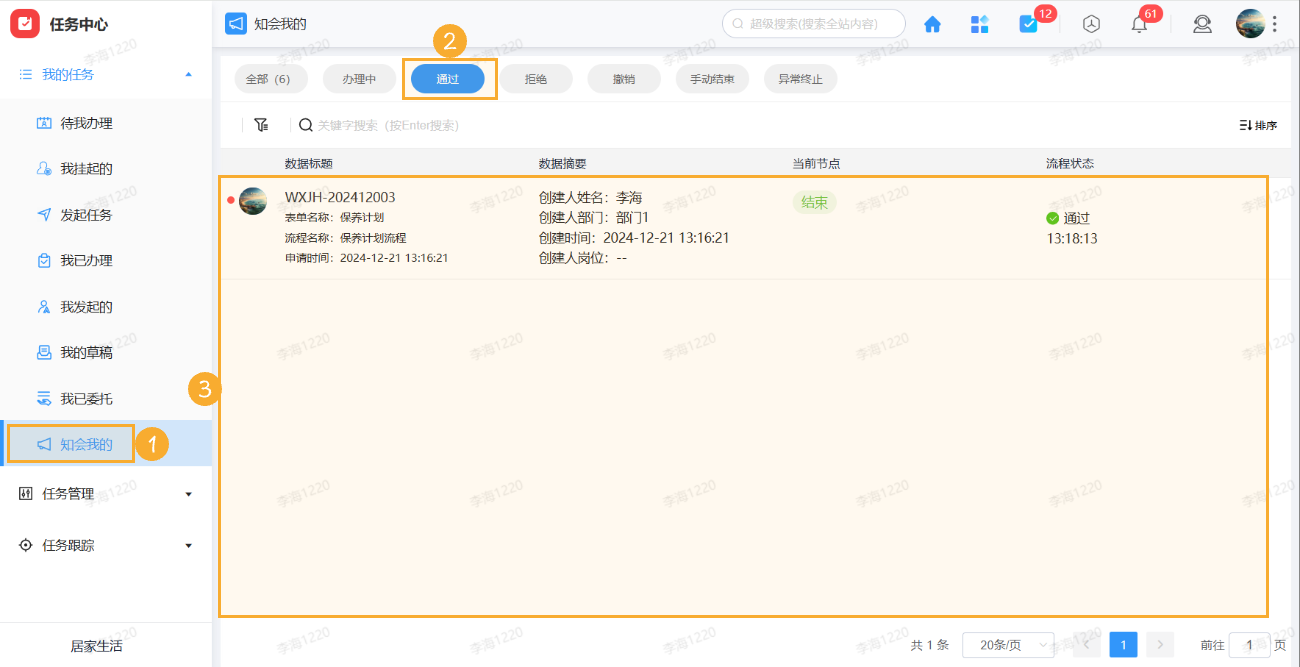Viewport: 1300px width, 667px height.
Task: 切换到办理中标签
Action: [x=359, y=77]
